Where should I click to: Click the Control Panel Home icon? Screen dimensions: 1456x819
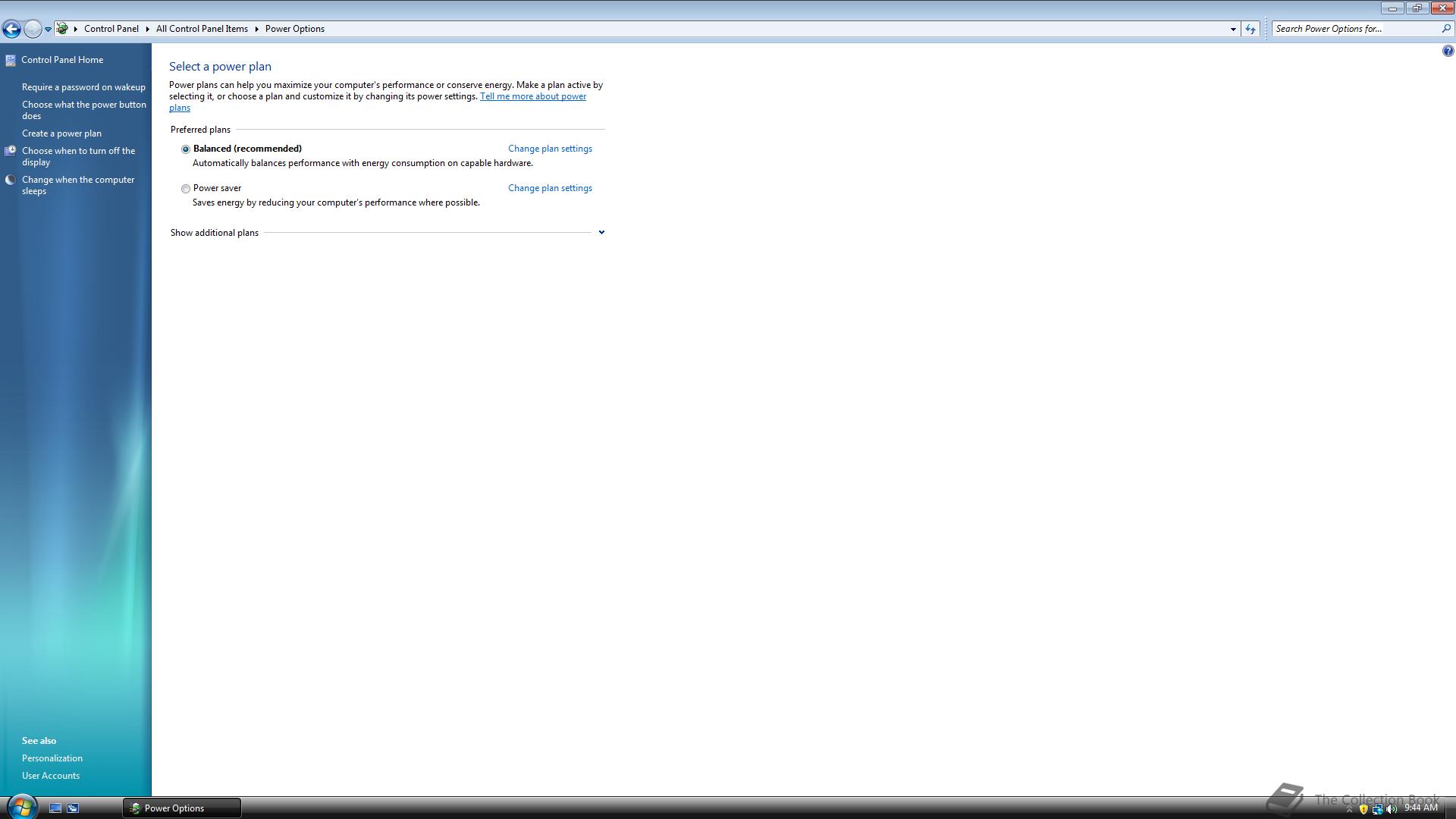click(x=11, y=60)
